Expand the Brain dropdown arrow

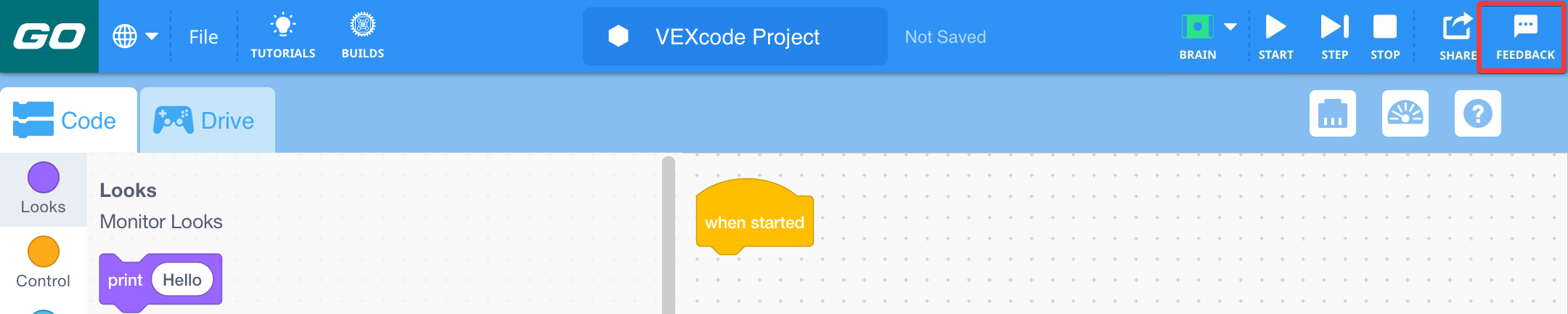(1230, 27)
